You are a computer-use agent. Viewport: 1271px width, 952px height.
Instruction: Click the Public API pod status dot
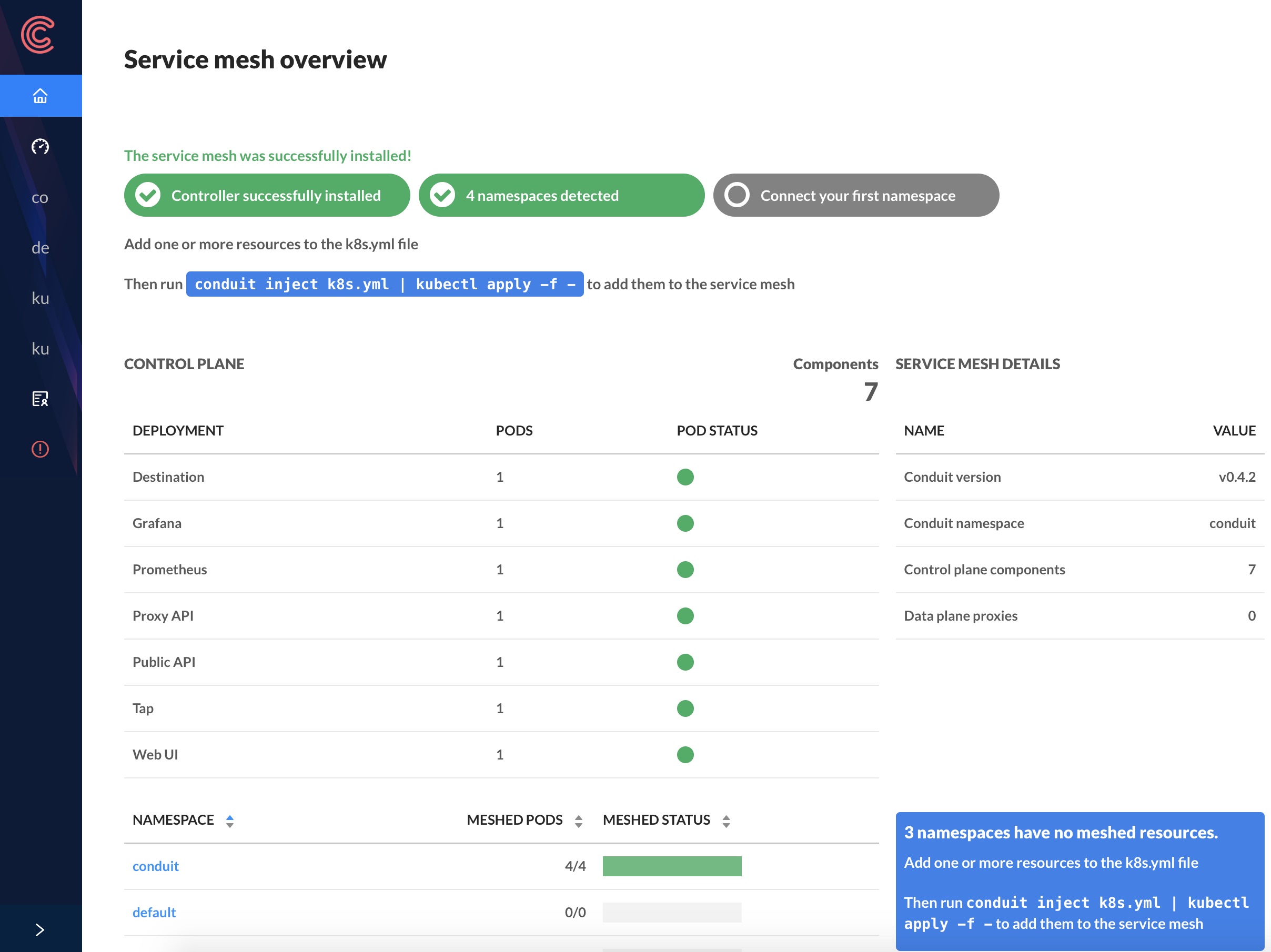685,662
